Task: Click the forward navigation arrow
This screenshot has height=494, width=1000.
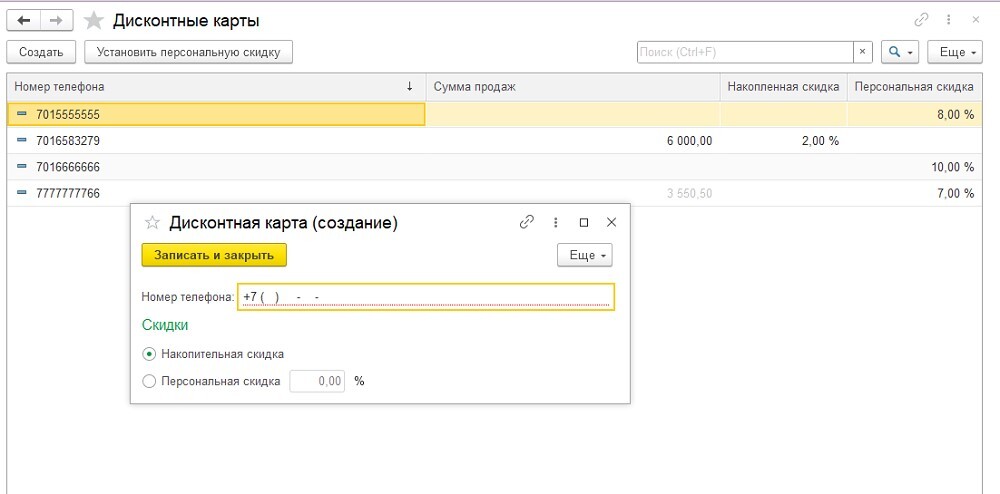Action: 57,20
